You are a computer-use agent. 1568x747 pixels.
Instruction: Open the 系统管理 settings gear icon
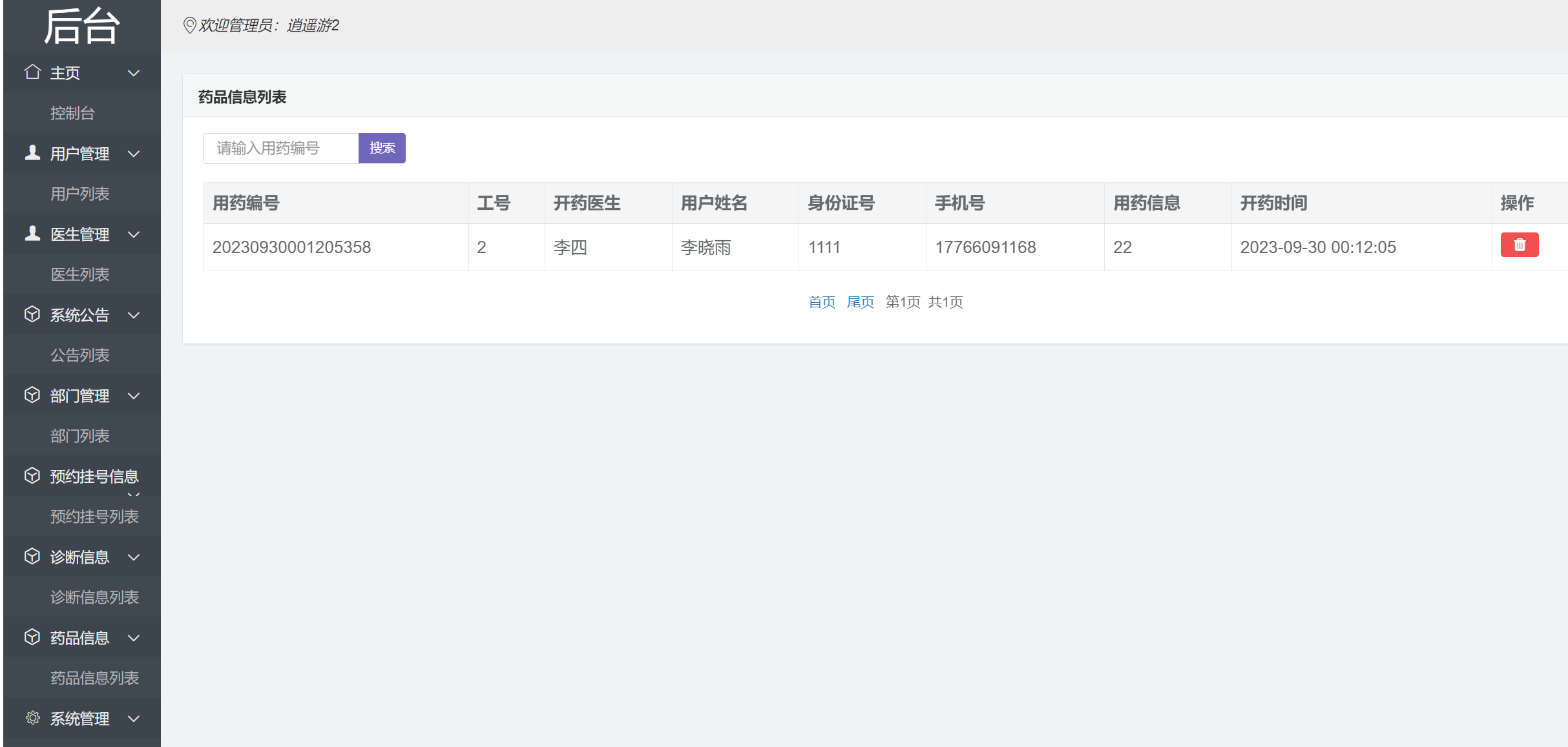tap(32, 718)
